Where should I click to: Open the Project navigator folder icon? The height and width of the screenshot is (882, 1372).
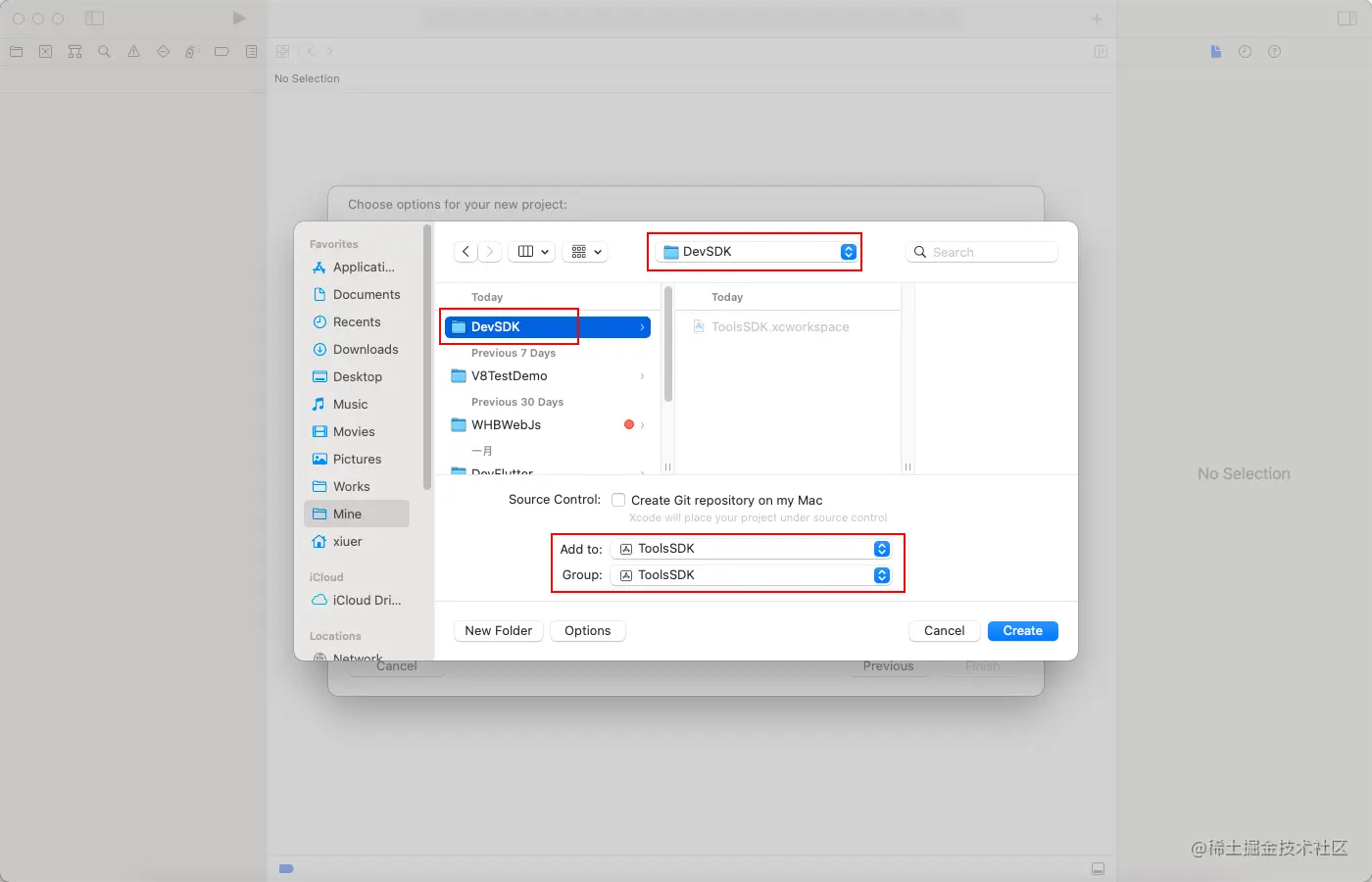tap(17, 52)
